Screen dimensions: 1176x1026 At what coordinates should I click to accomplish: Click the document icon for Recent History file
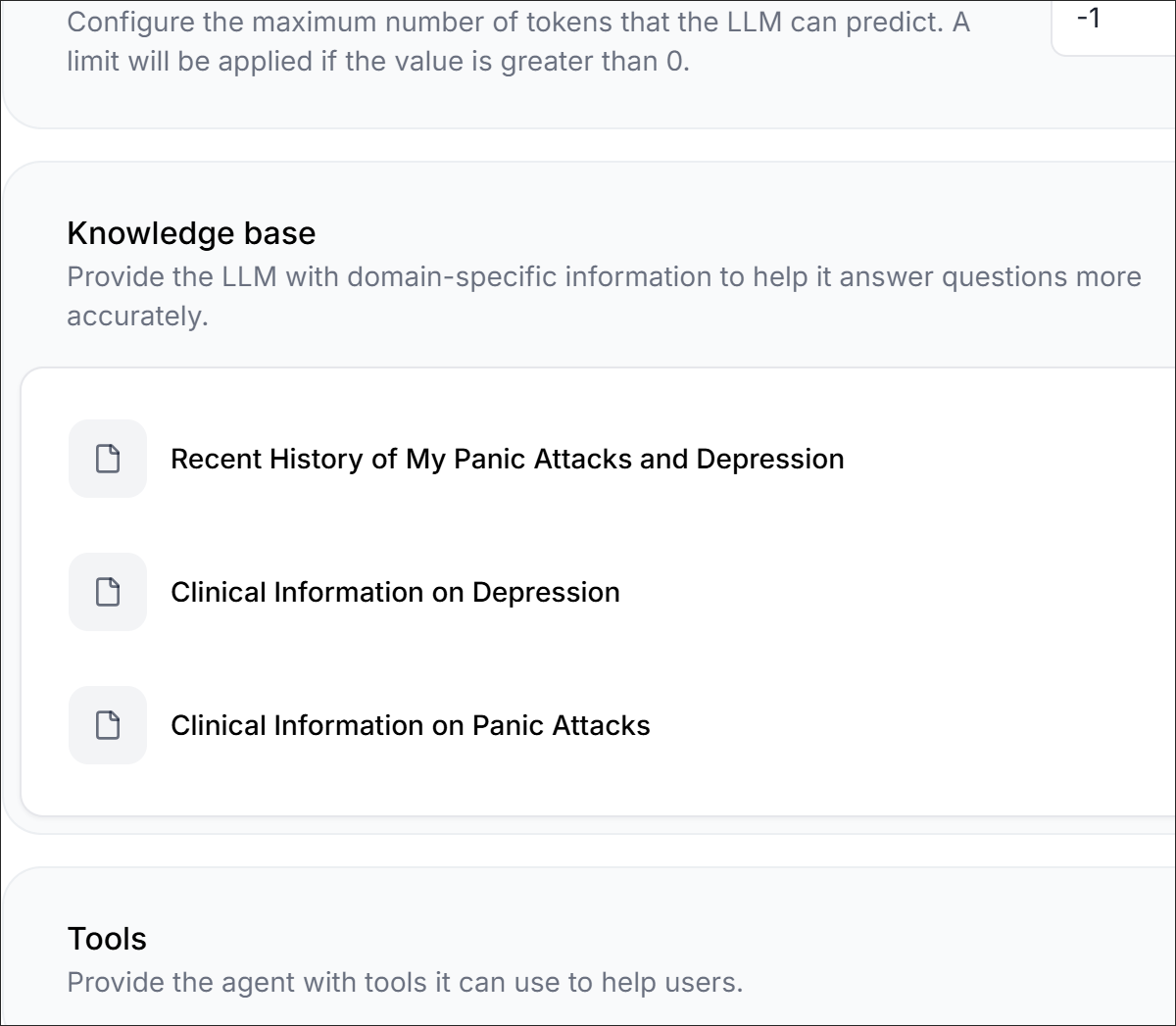[108, 459]
